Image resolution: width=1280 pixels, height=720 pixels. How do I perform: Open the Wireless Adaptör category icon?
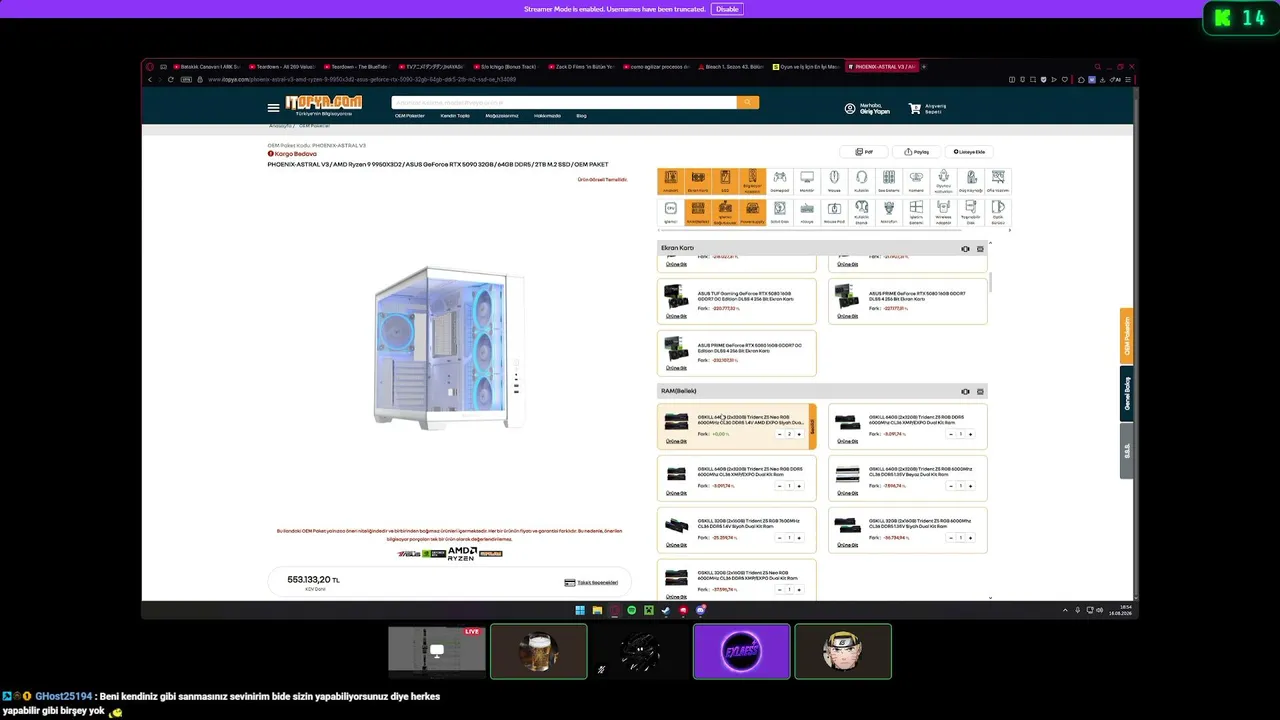943,212
